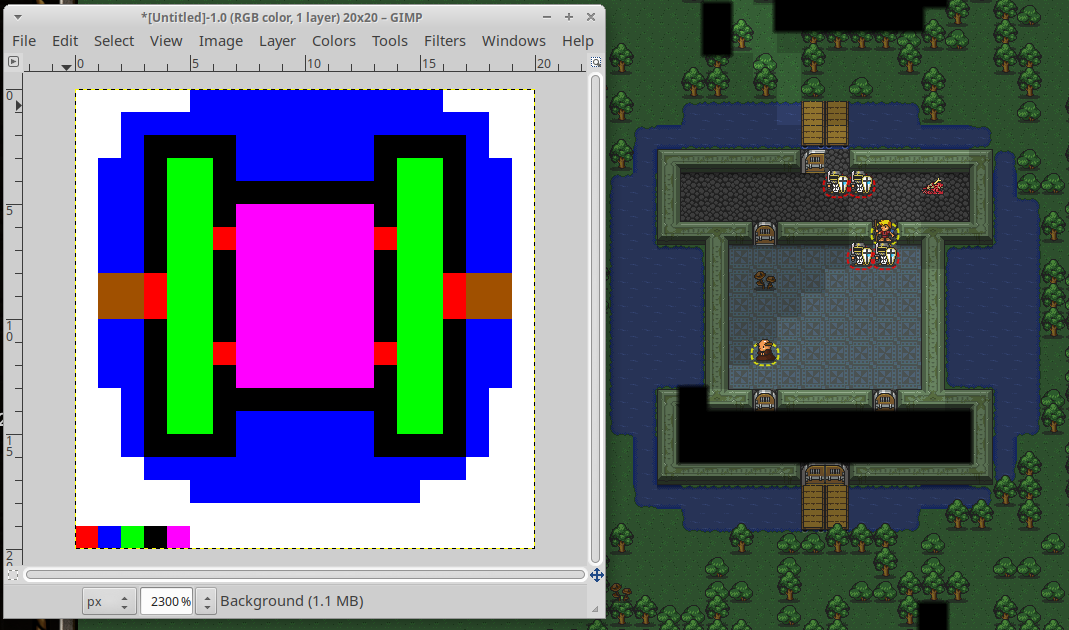The image size is (1069, 630).
Task: Open the Help menu
Action: (x=577, y=41)
